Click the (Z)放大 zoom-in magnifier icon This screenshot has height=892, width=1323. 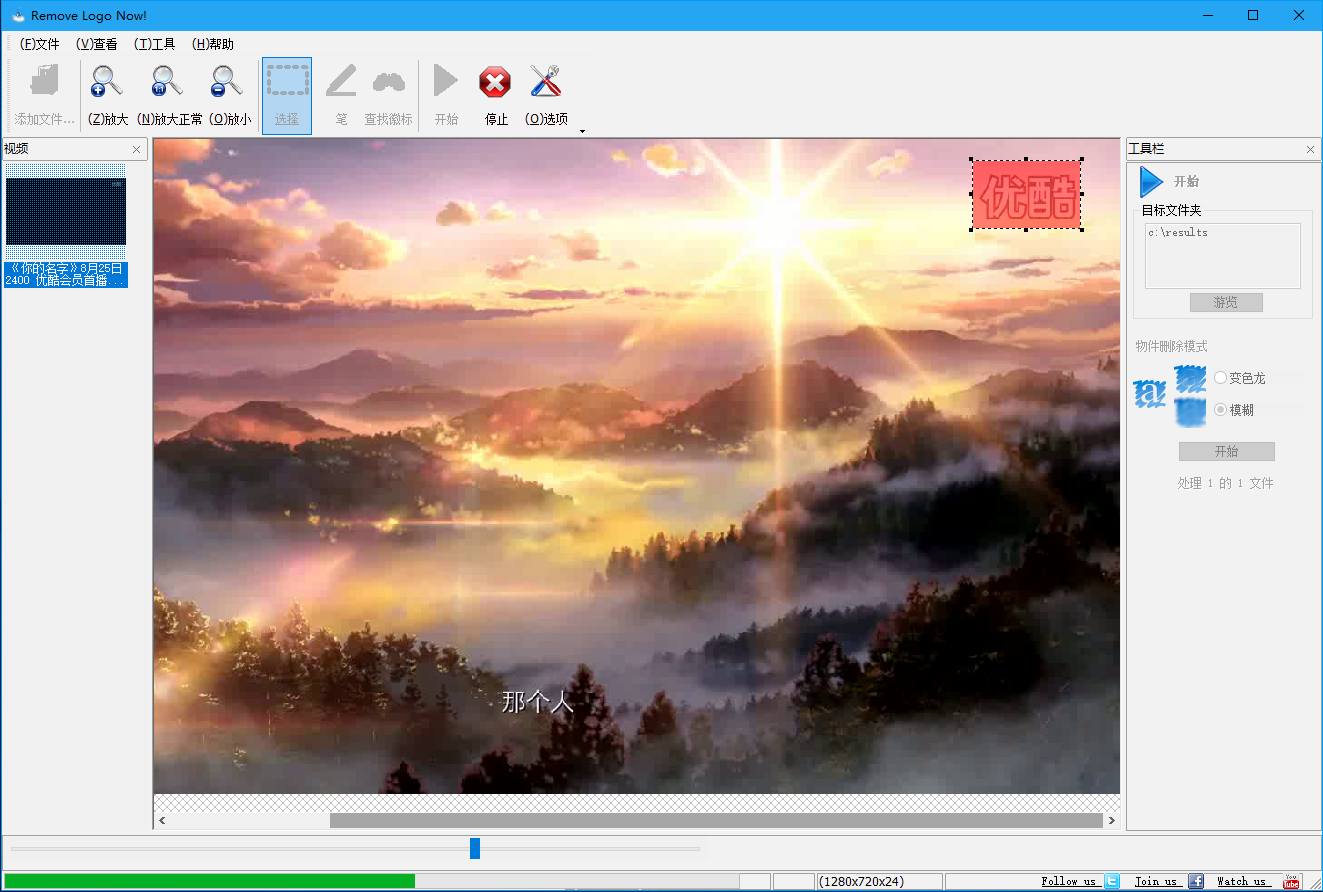tap(106, 82)
